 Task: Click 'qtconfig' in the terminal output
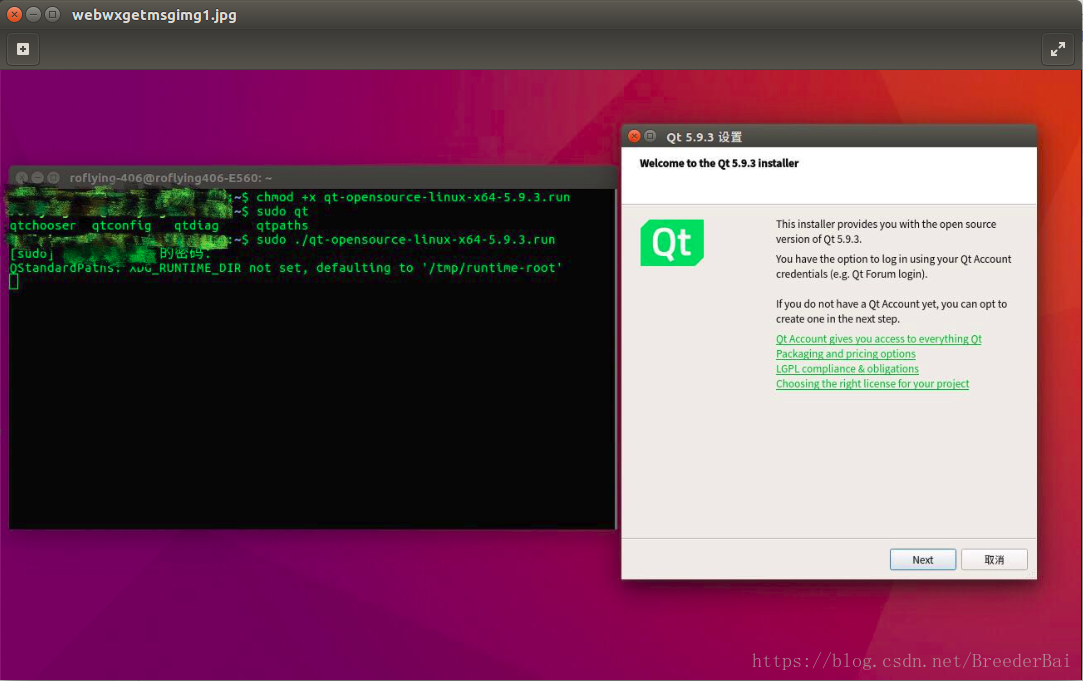(x=122, y=226)
